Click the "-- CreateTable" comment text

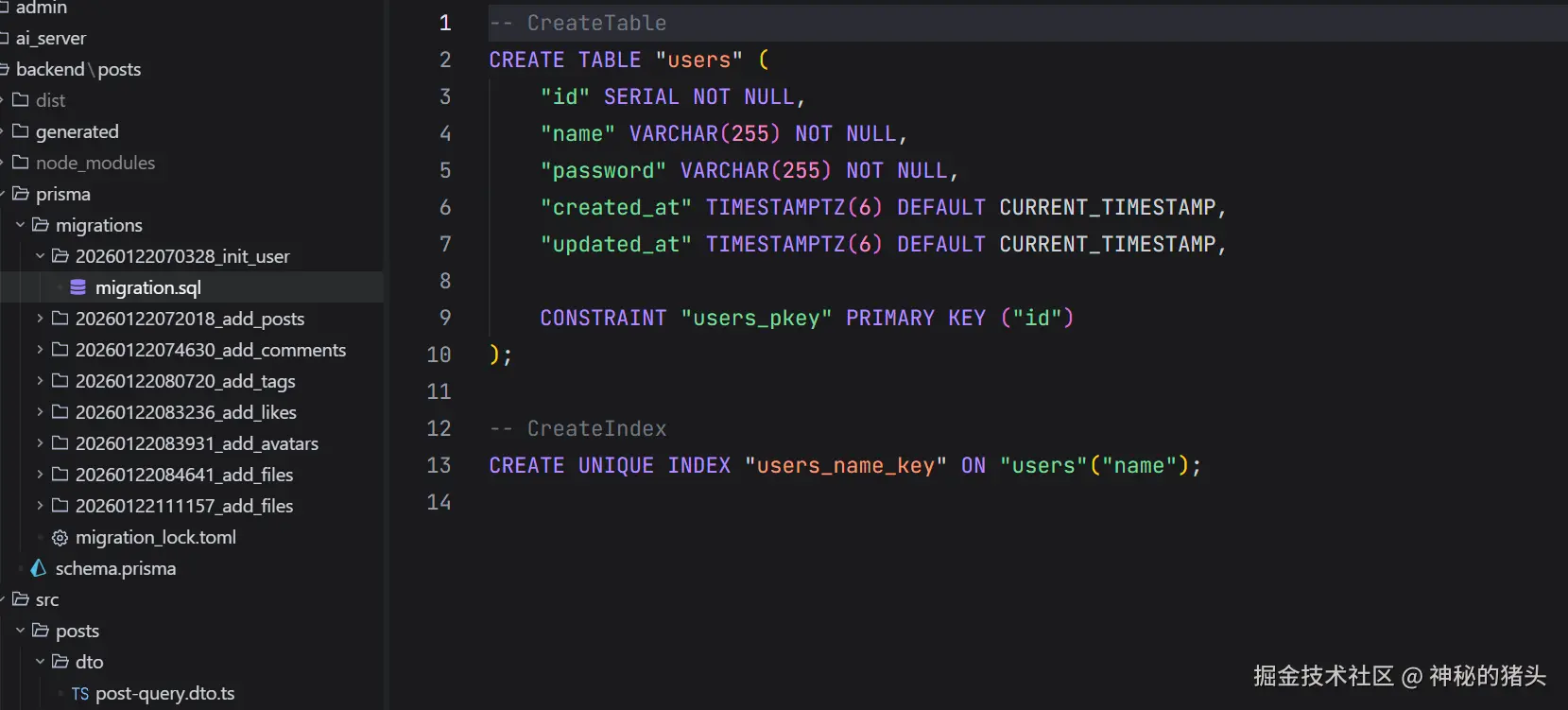[577, 23]
